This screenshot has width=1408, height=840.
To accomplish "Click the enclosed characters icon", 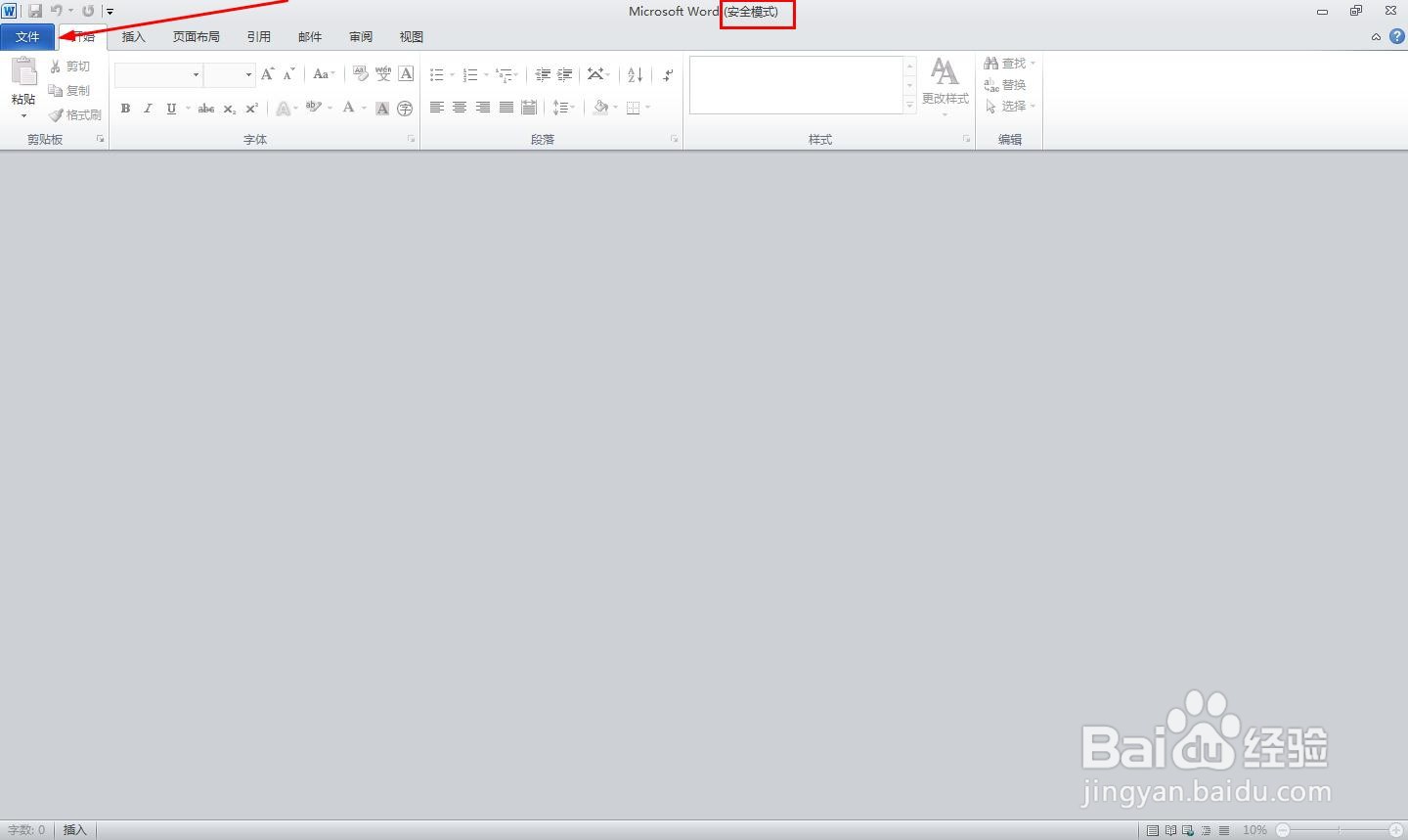I will pos(405,109).
